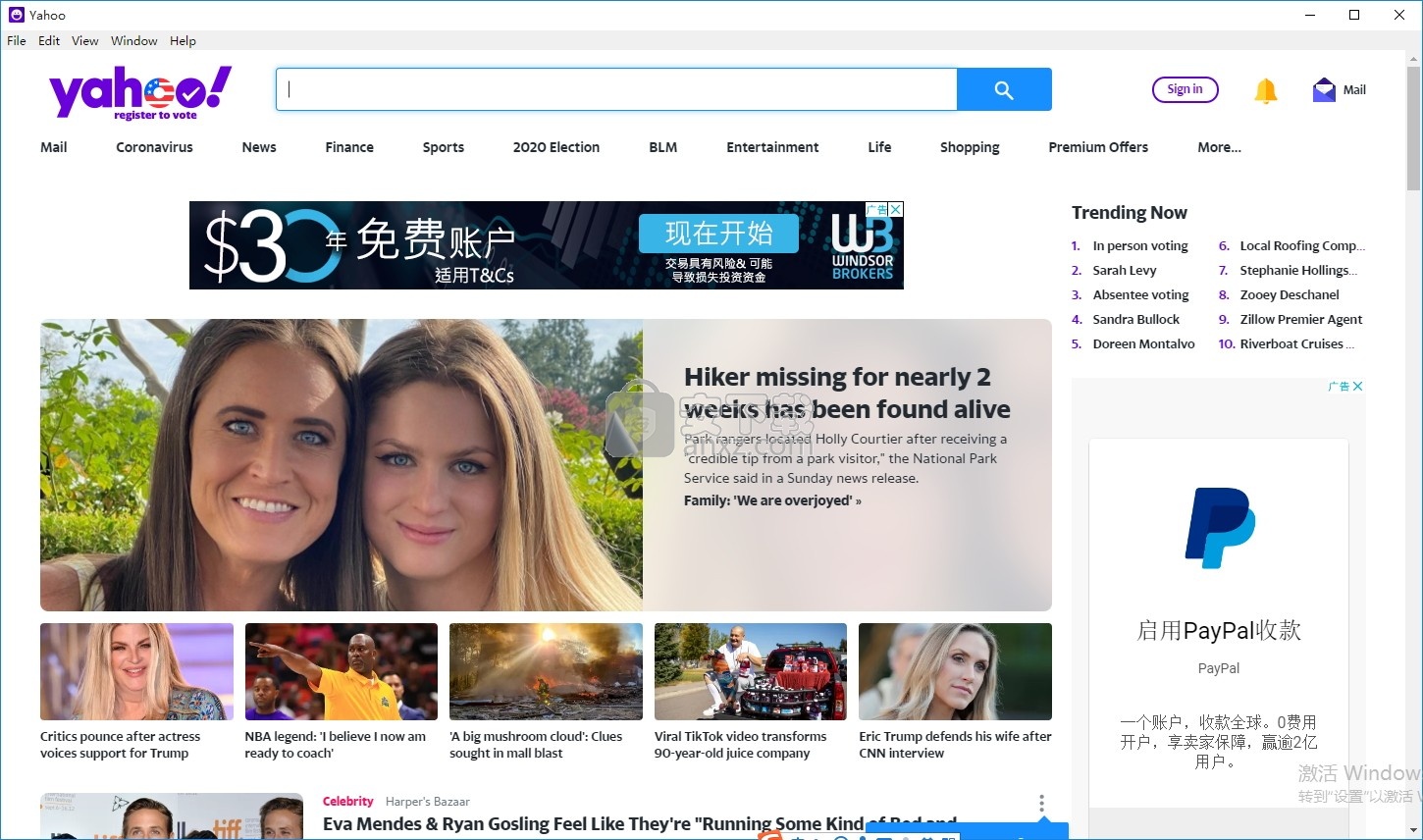1423x840 pixels.
Task: Close the PayPal sidebar ad
Action: click(x=1358, y=387)
